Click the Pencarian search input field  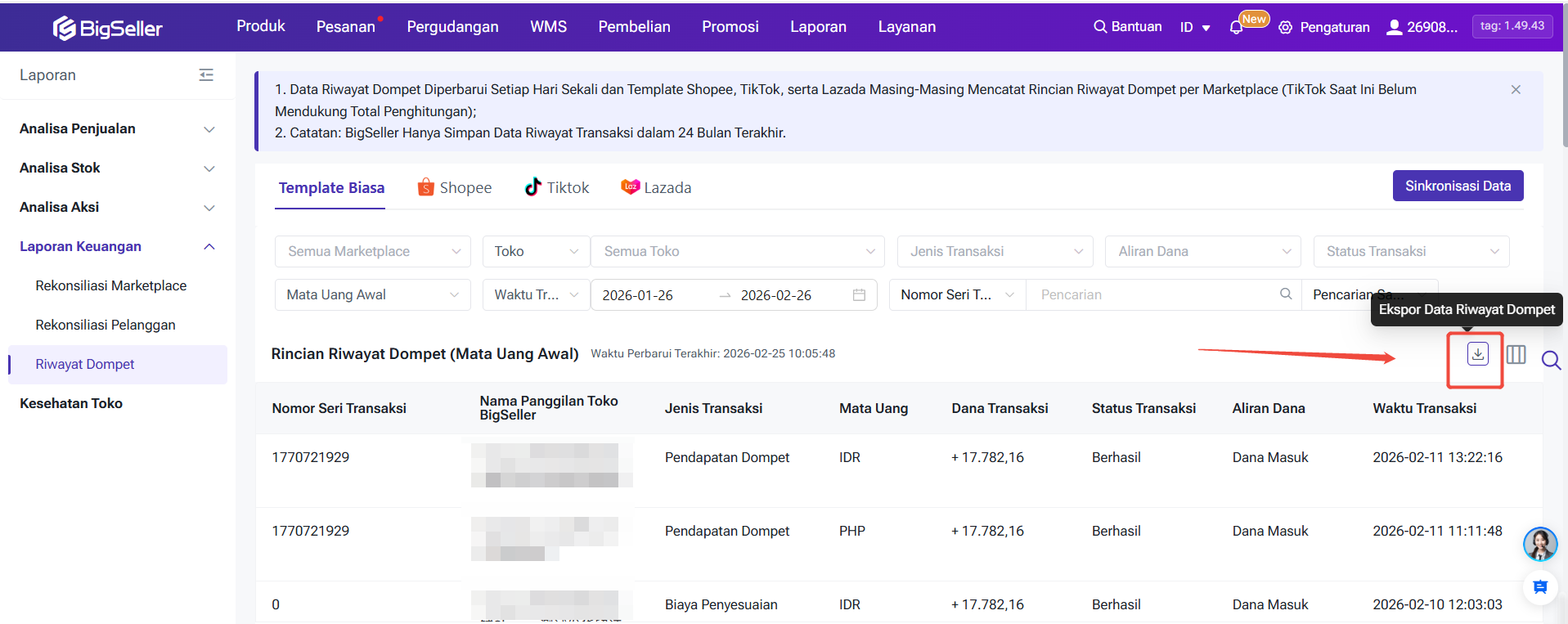(x=1153, y=295)
